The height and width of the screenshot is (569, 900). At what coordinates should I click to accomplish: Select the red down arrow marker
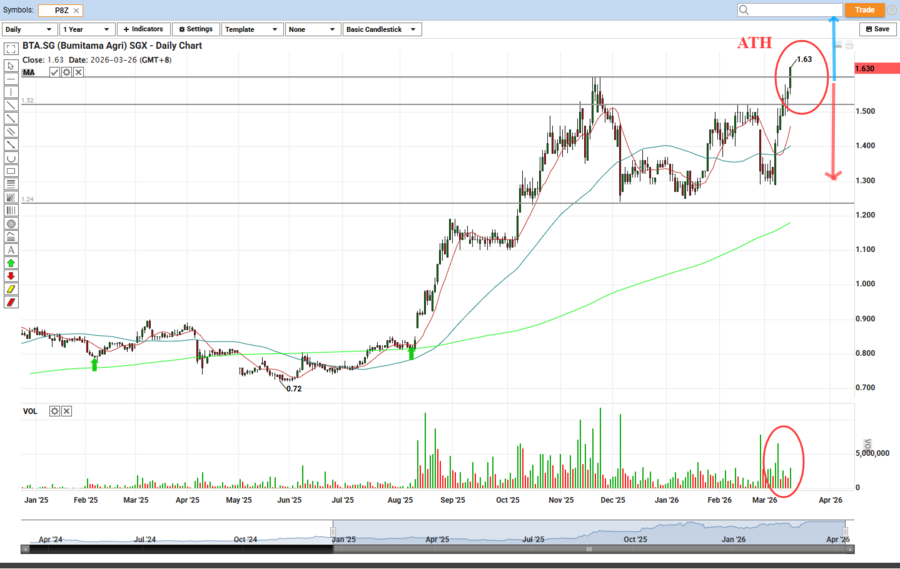(11, 276)
